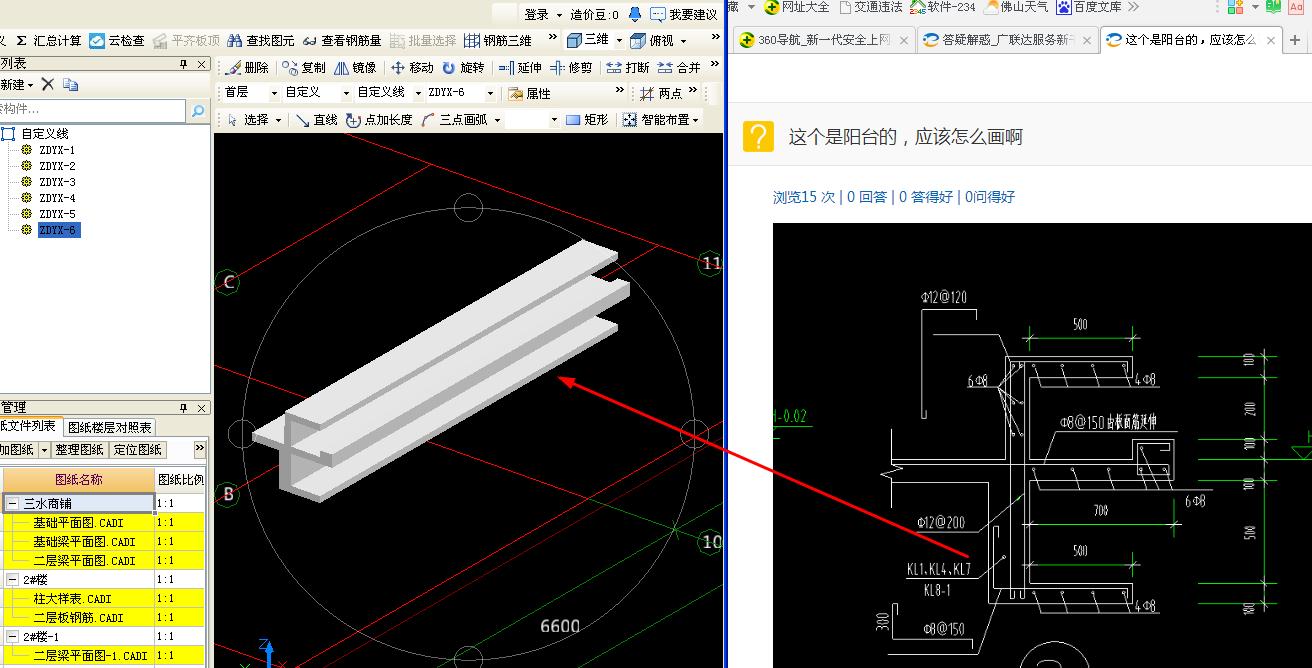Switch to 图纸楼层对照表 tab
This screenshot has height=668, width=1312.
(109, 427)
